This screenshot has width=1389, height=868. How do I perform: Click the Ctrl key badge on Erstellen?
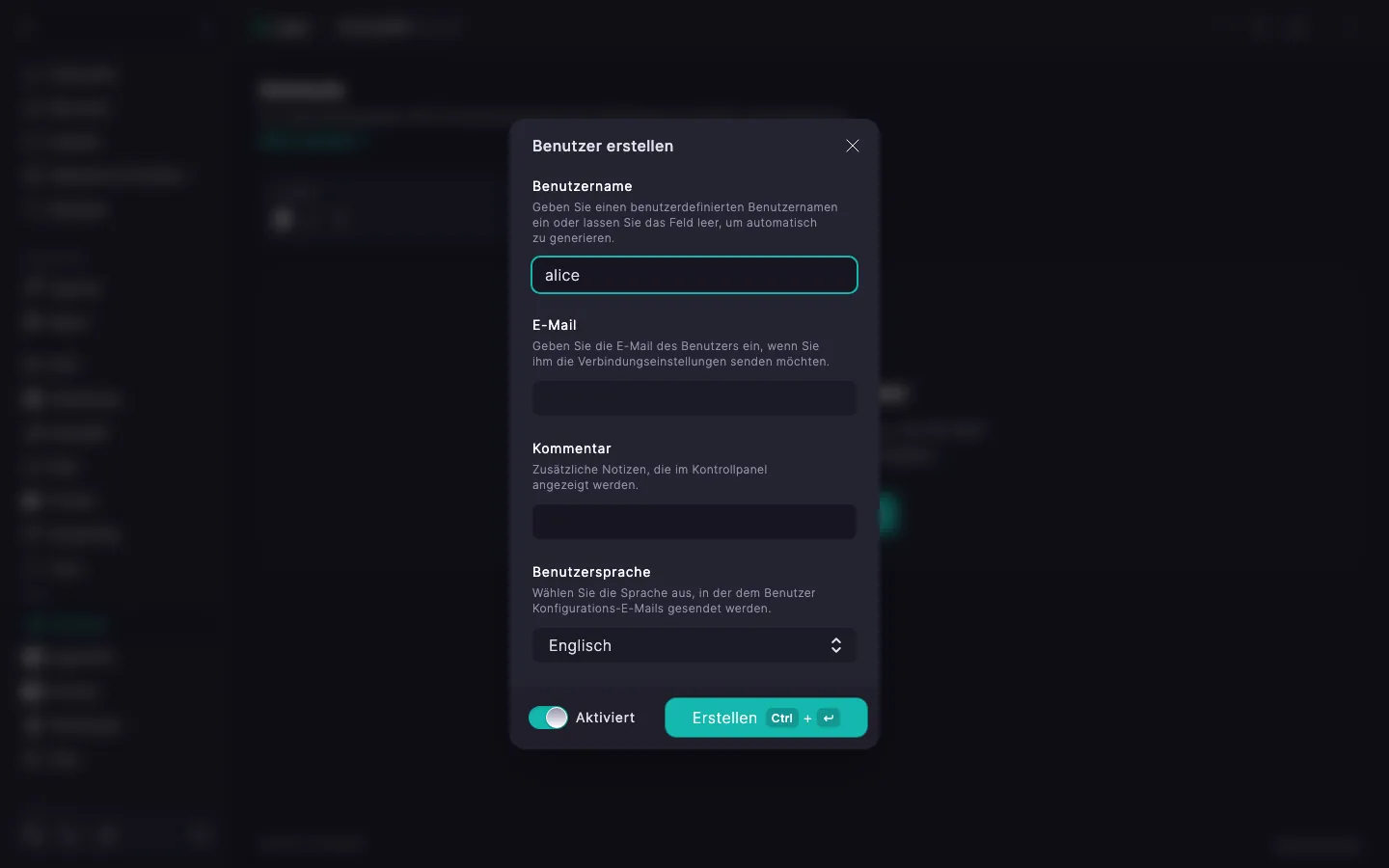click(x=781, y=718)
